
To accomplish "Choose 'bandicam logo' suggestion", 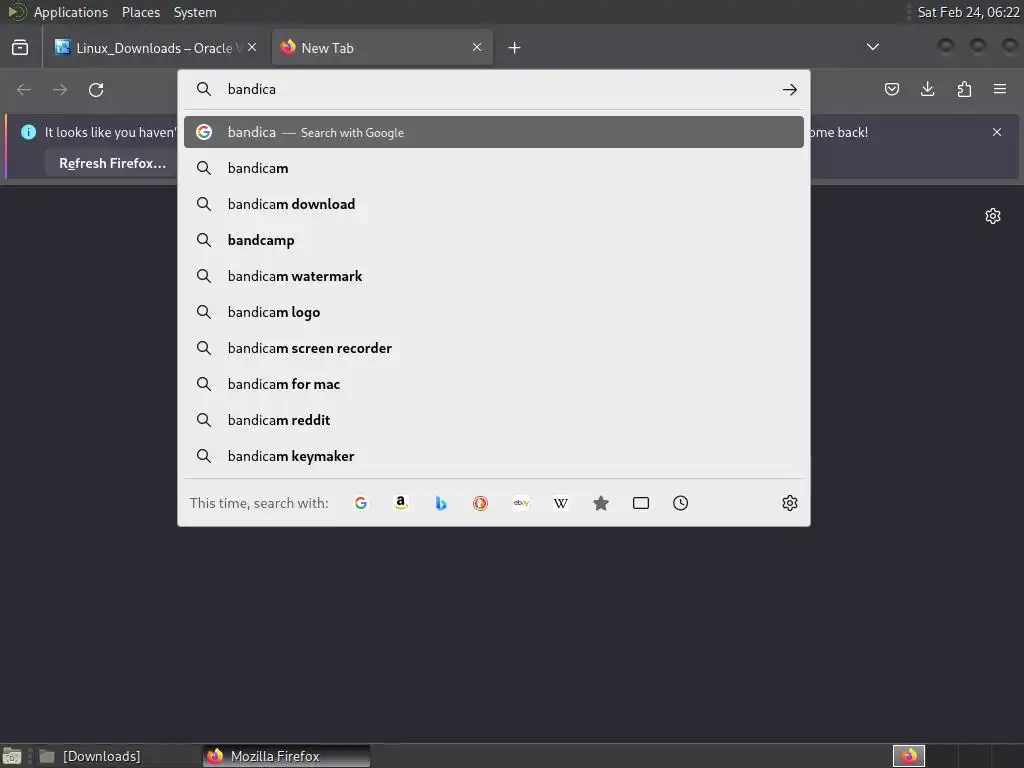I will coord(494,312).
